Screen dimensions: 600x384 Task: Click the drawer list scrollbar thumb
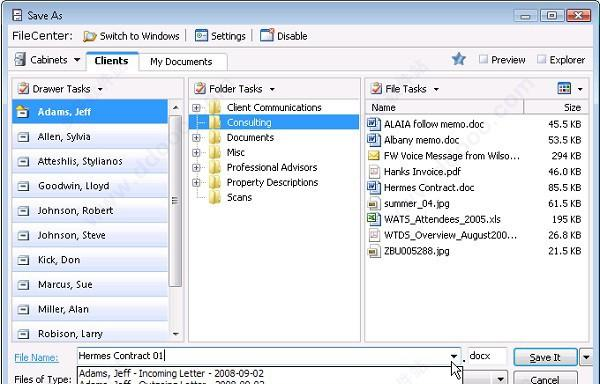coord(175,201)
